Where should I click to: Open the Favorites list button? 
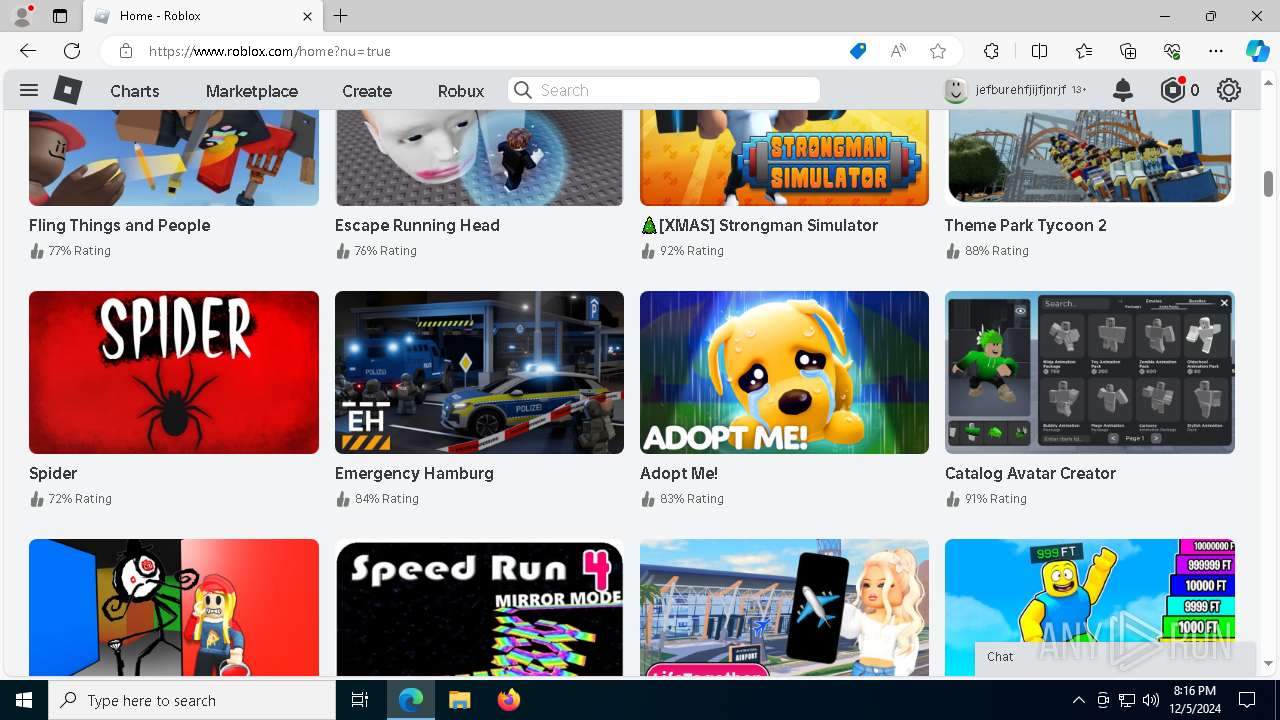pos(1084,51)
